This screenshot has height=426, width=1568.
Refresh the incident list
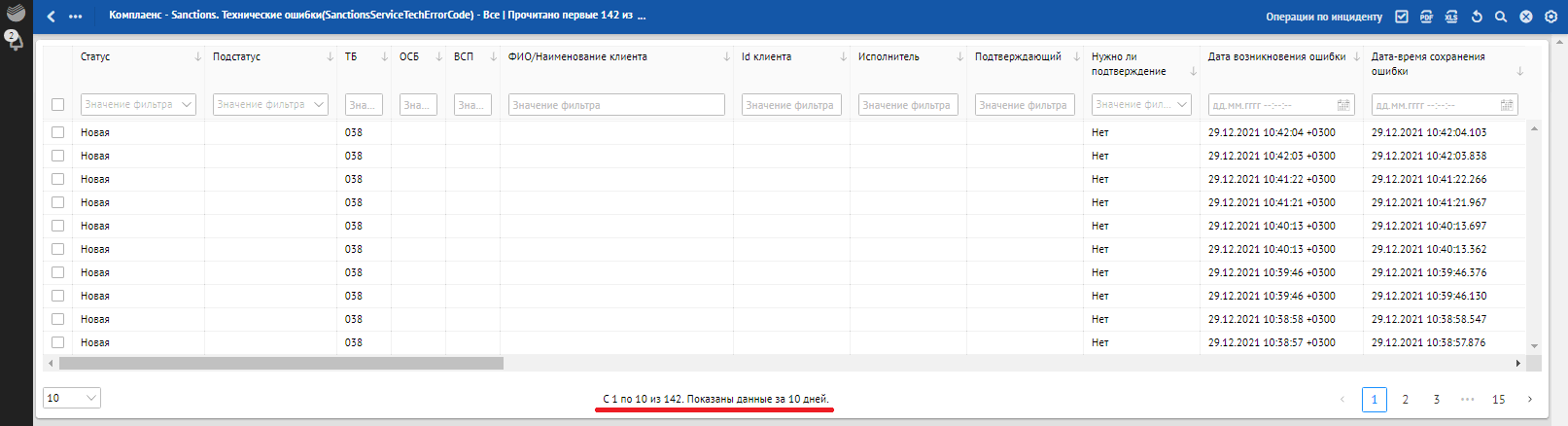click(x=1477, y=17)
